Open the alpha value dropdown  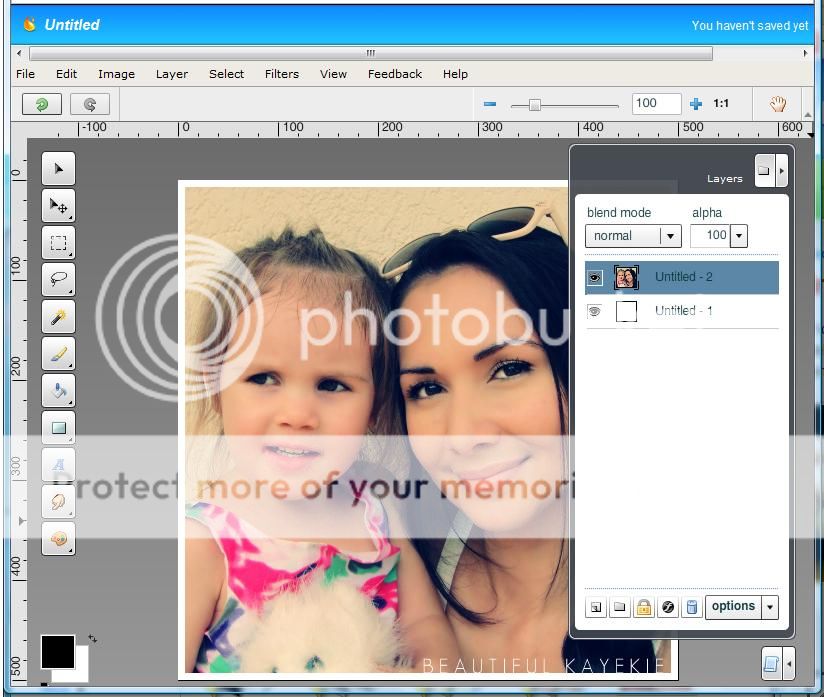click(739, 236)
